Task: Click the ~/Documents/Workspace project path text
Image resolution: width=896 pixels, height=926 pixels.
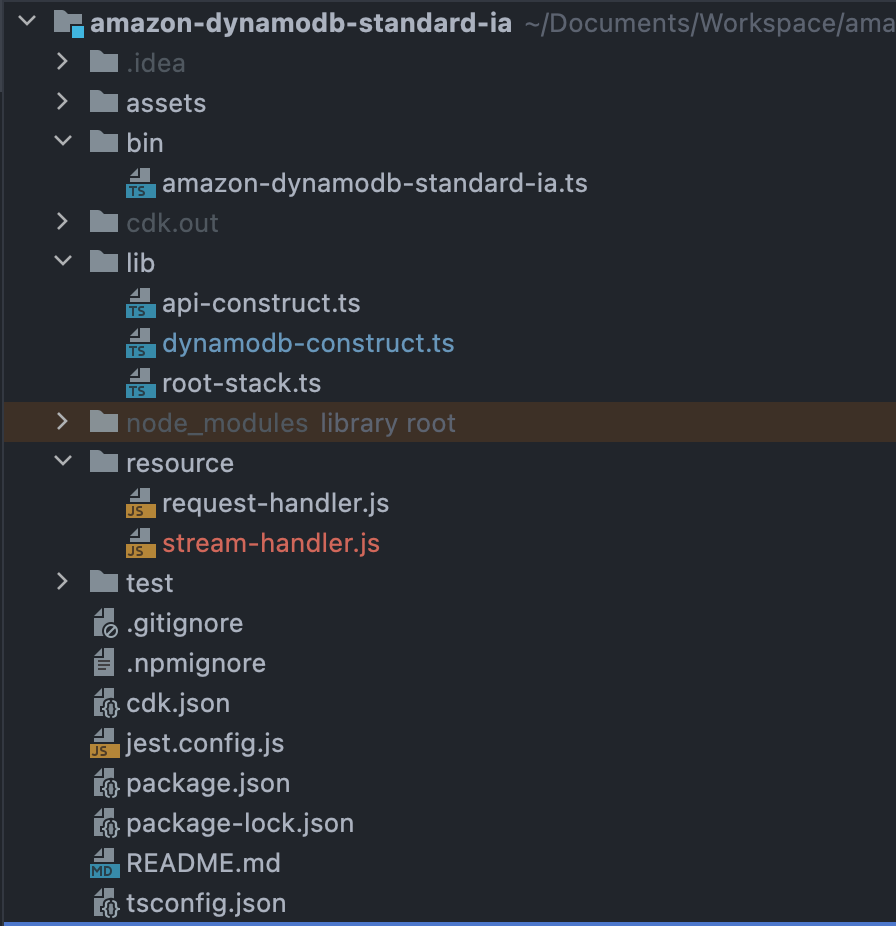Action: [x=710, y=24]
